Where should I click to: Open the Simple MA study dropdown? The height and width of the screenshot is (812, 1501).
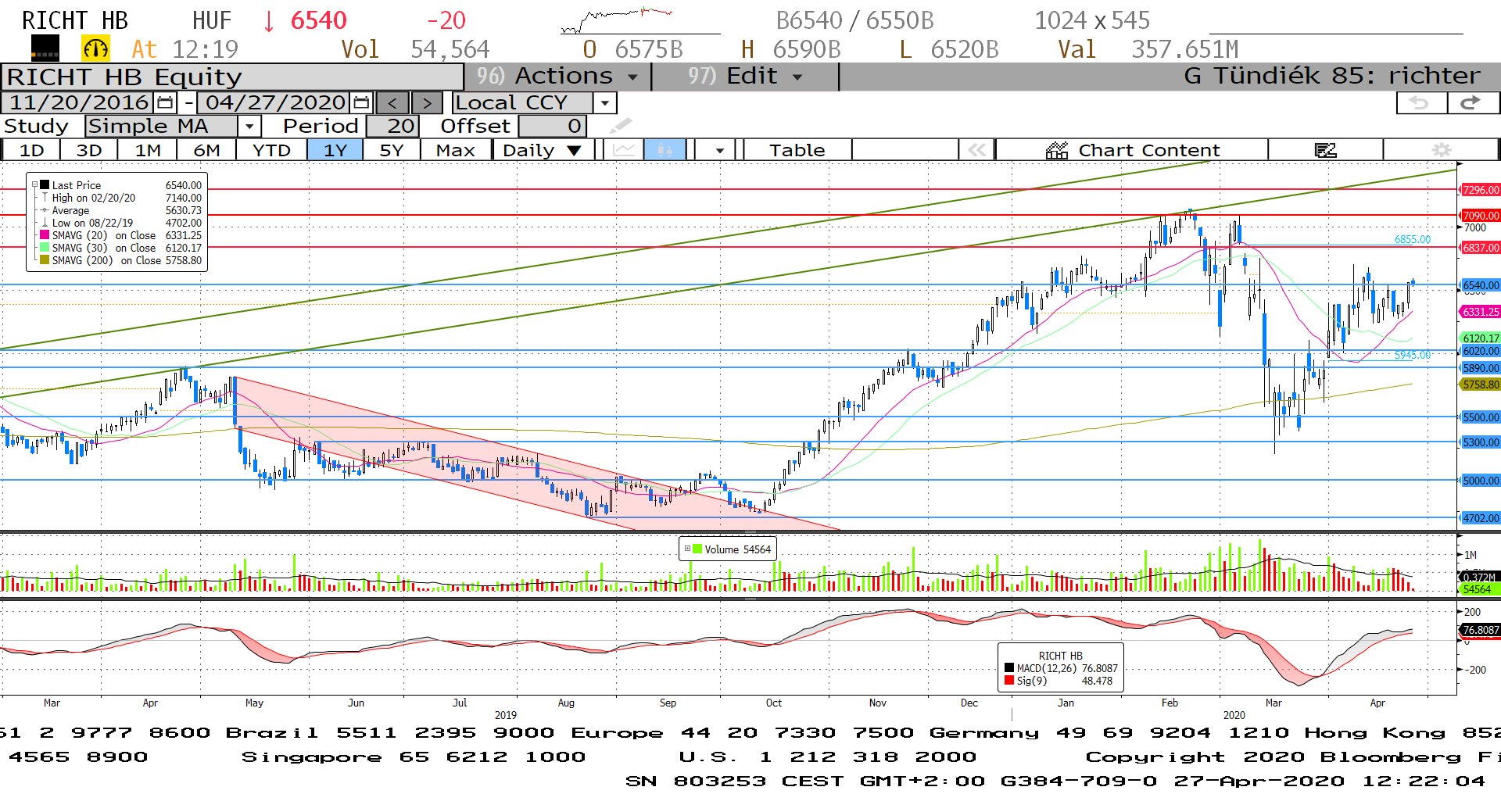(x=249, y=127)
